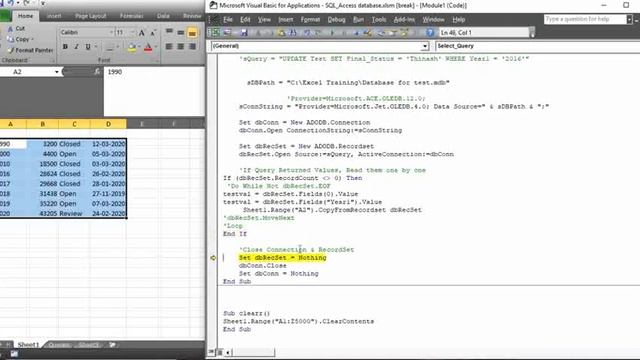Toggle Design Mode icon in VBA toolbar
Image resolution: width=640 pixels, height=360 pixels.
pyautogui.click(x=367, y=33)
